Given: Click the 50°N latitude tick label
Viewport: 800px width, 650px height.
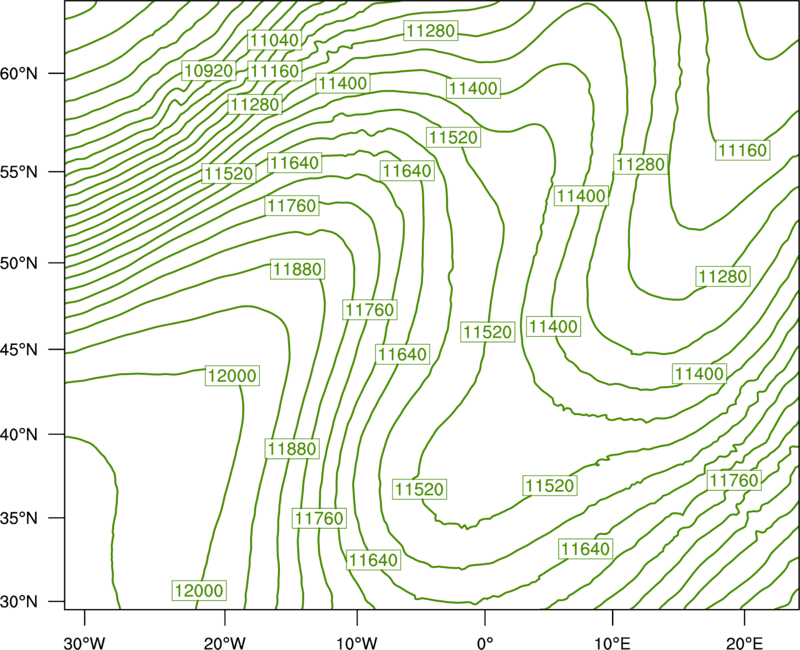Looking at the screenshot, I should click(21, 263).
